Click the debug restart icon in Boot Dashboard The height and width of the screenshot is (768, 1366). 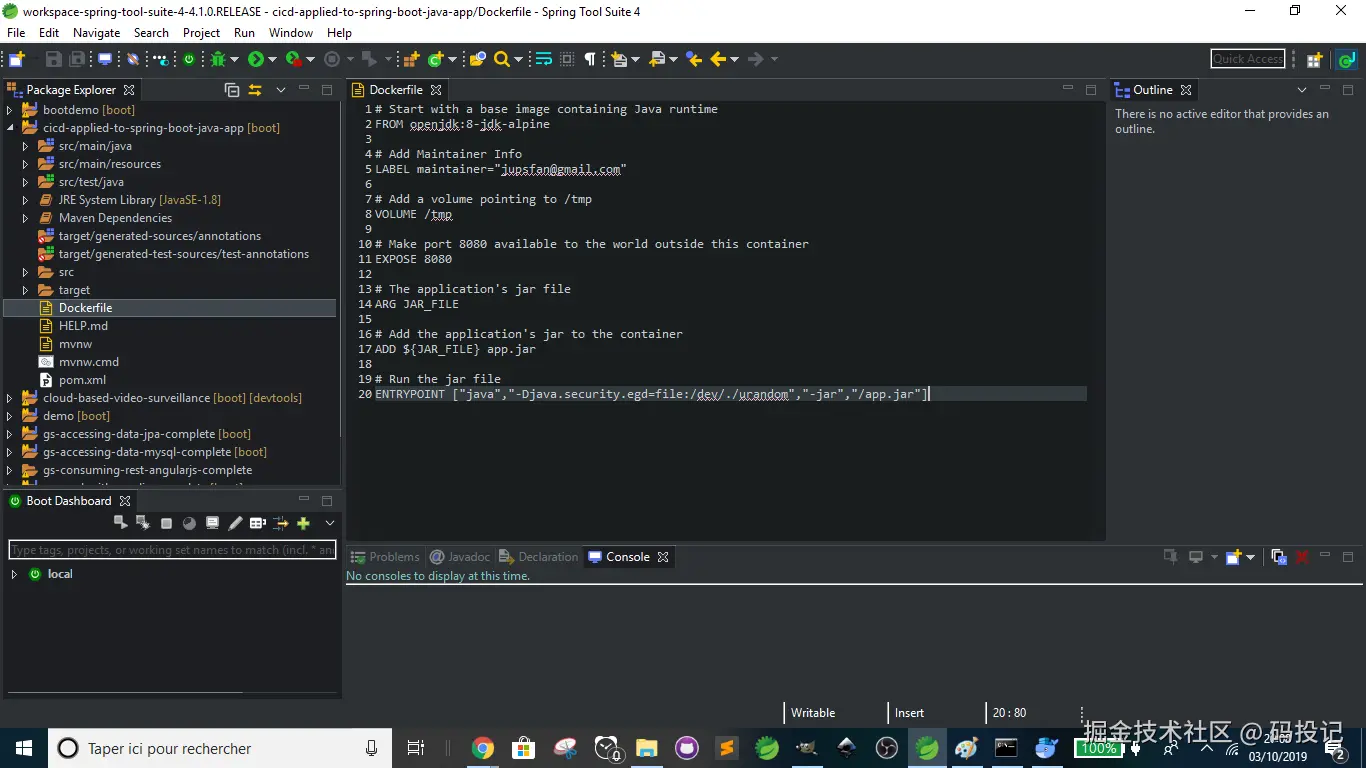tap(143, 523)
